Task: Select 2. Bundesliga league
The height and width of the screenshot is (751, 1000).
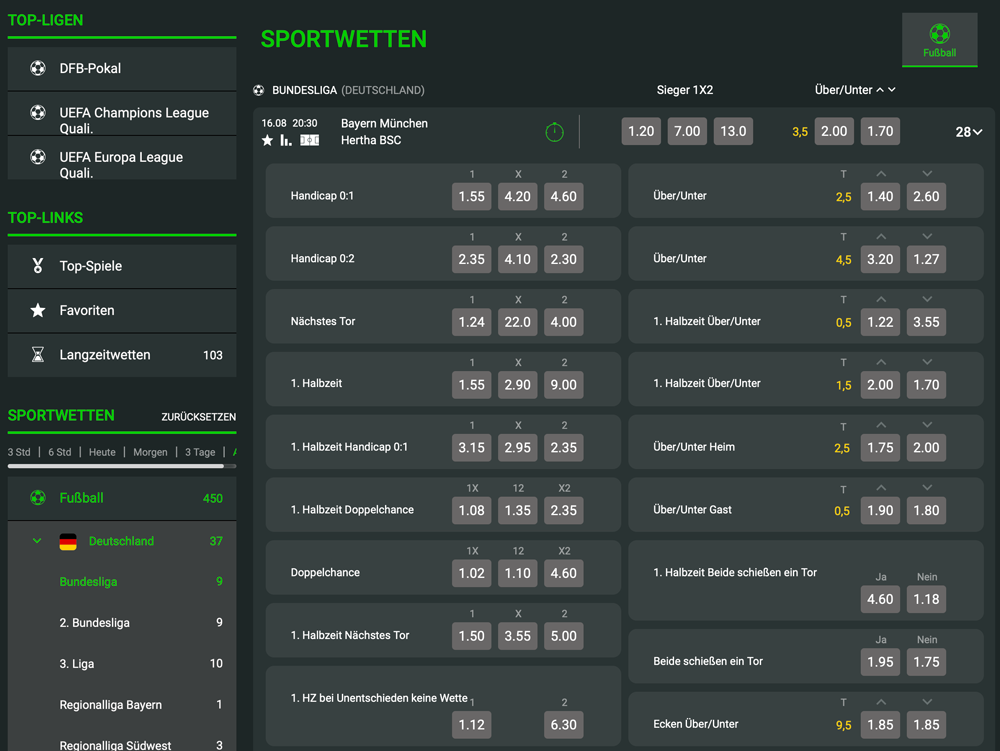Action: click(122, 622)
